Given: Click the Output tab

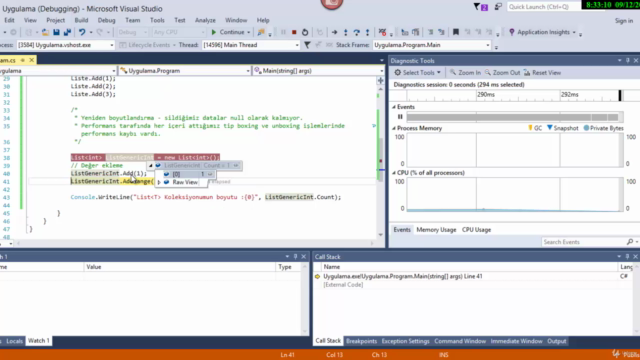Looking at the screenshot, I should (557, 341).
